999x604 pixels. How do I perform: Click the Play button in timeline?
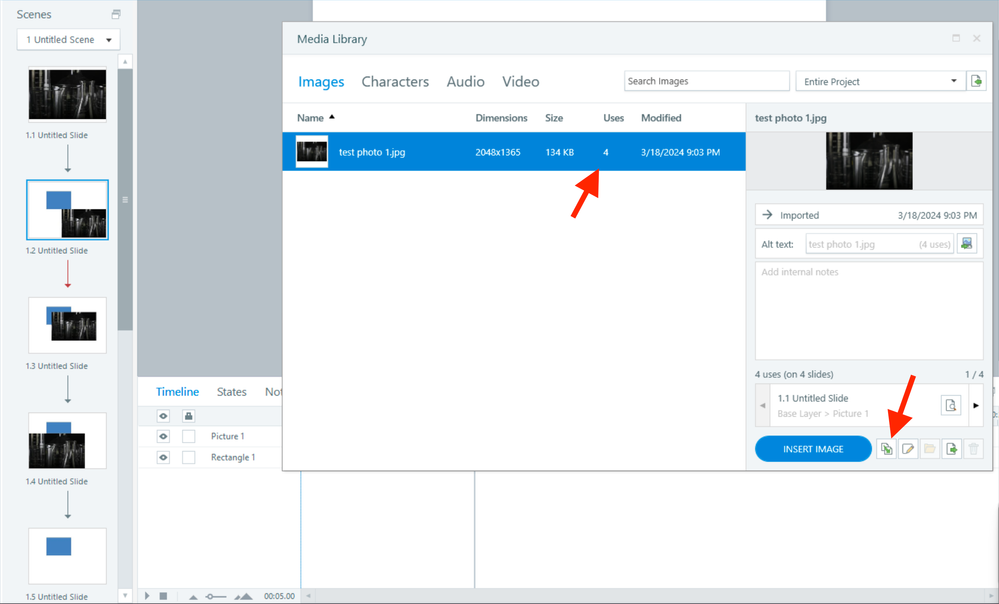coord(147,596)
